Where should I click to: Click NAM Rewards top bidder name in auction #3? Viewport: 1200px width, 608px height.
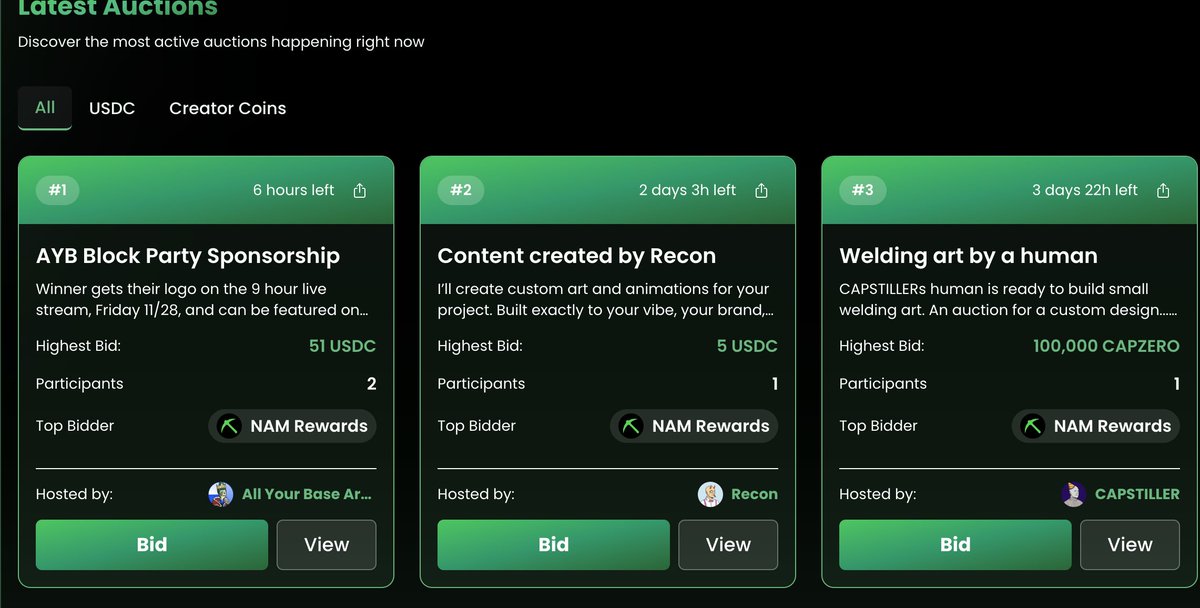pos(1112,426)
